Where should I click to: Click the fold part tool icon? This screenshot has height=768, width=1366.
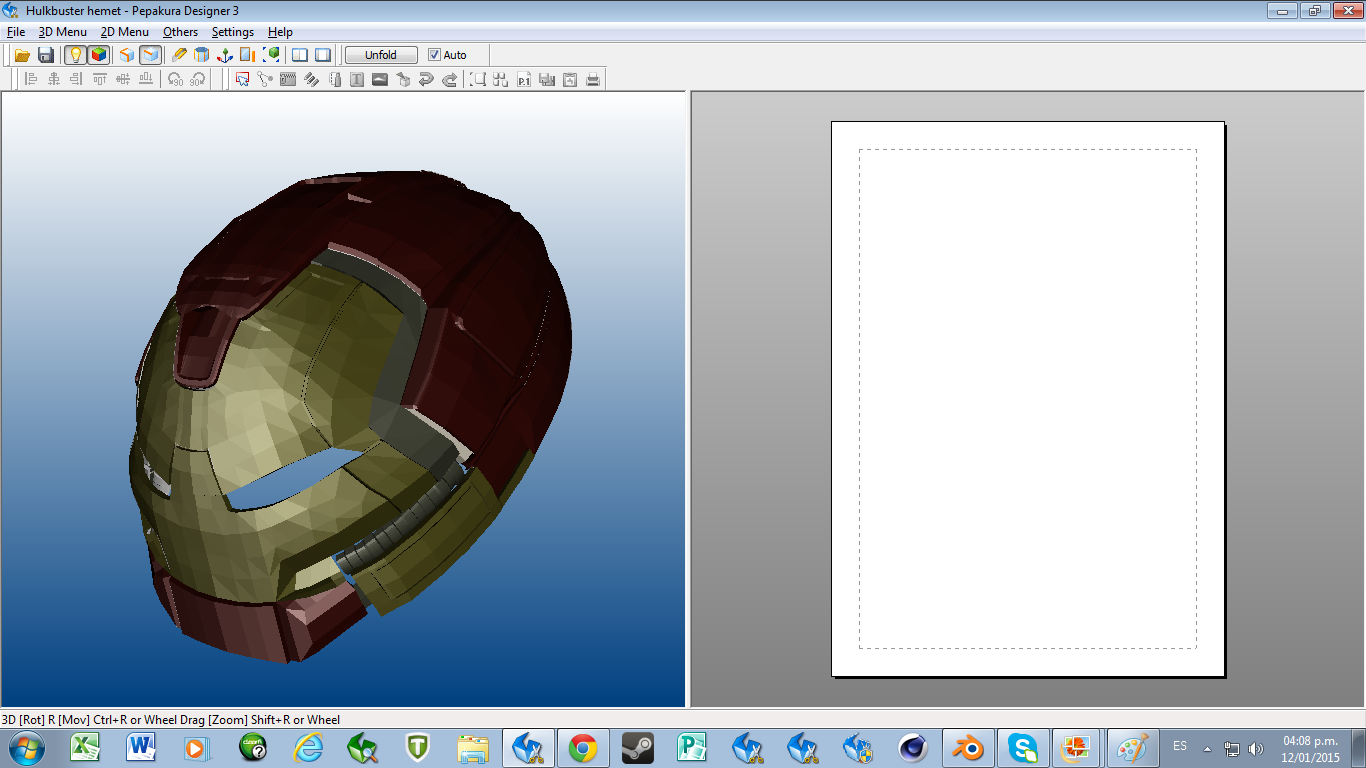tap(334, 79)
